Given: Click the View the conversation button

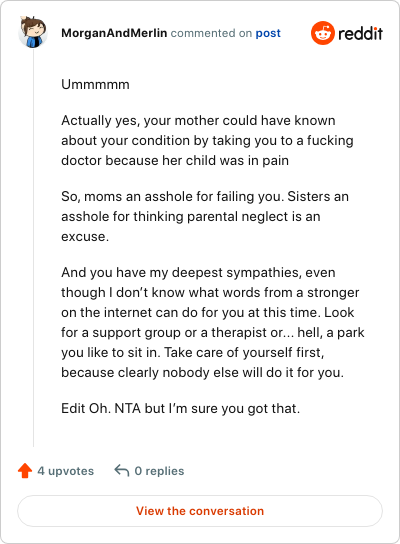Looking at the screenshot, I should 200,511.
